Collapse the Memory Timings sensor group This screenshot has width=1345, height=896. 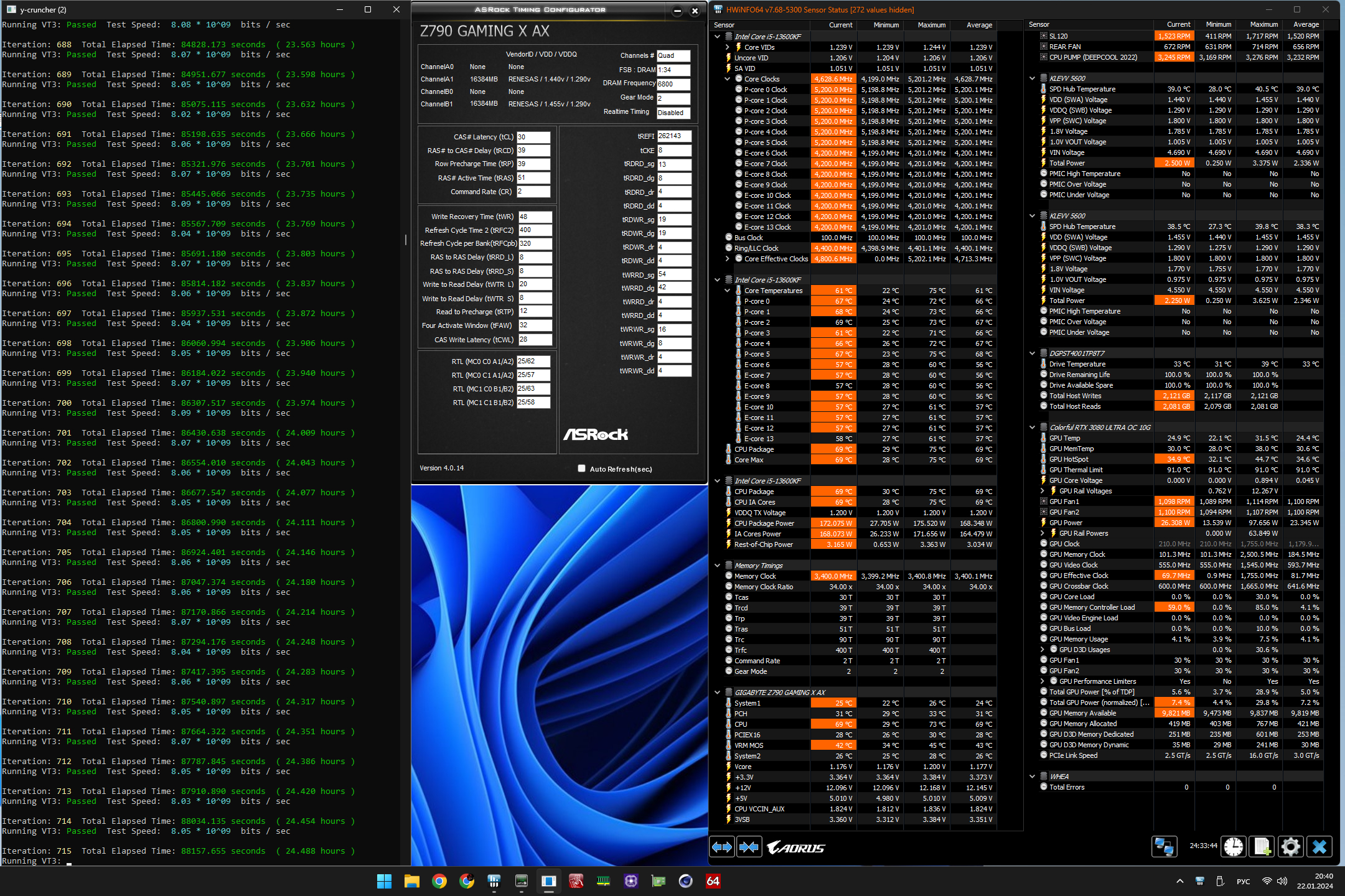[x=718, y=566]
